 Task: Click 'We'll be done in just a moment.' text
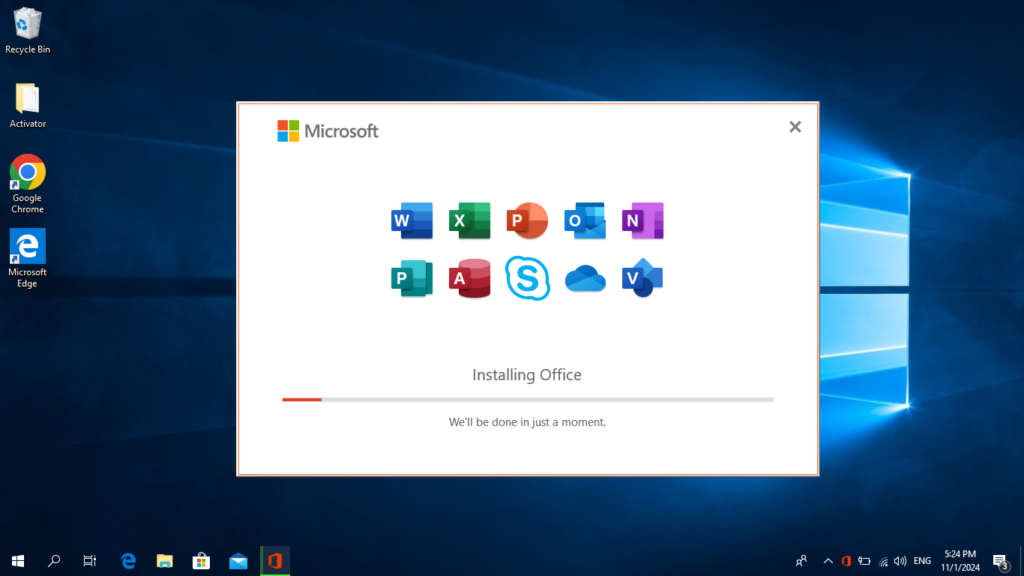(527, 422)
